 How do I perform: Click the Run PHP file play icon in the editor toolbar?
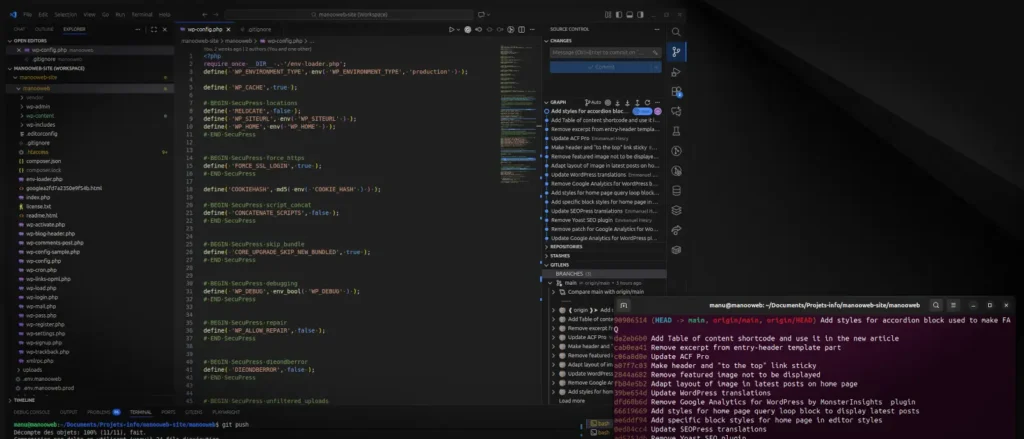pos(451,29)
